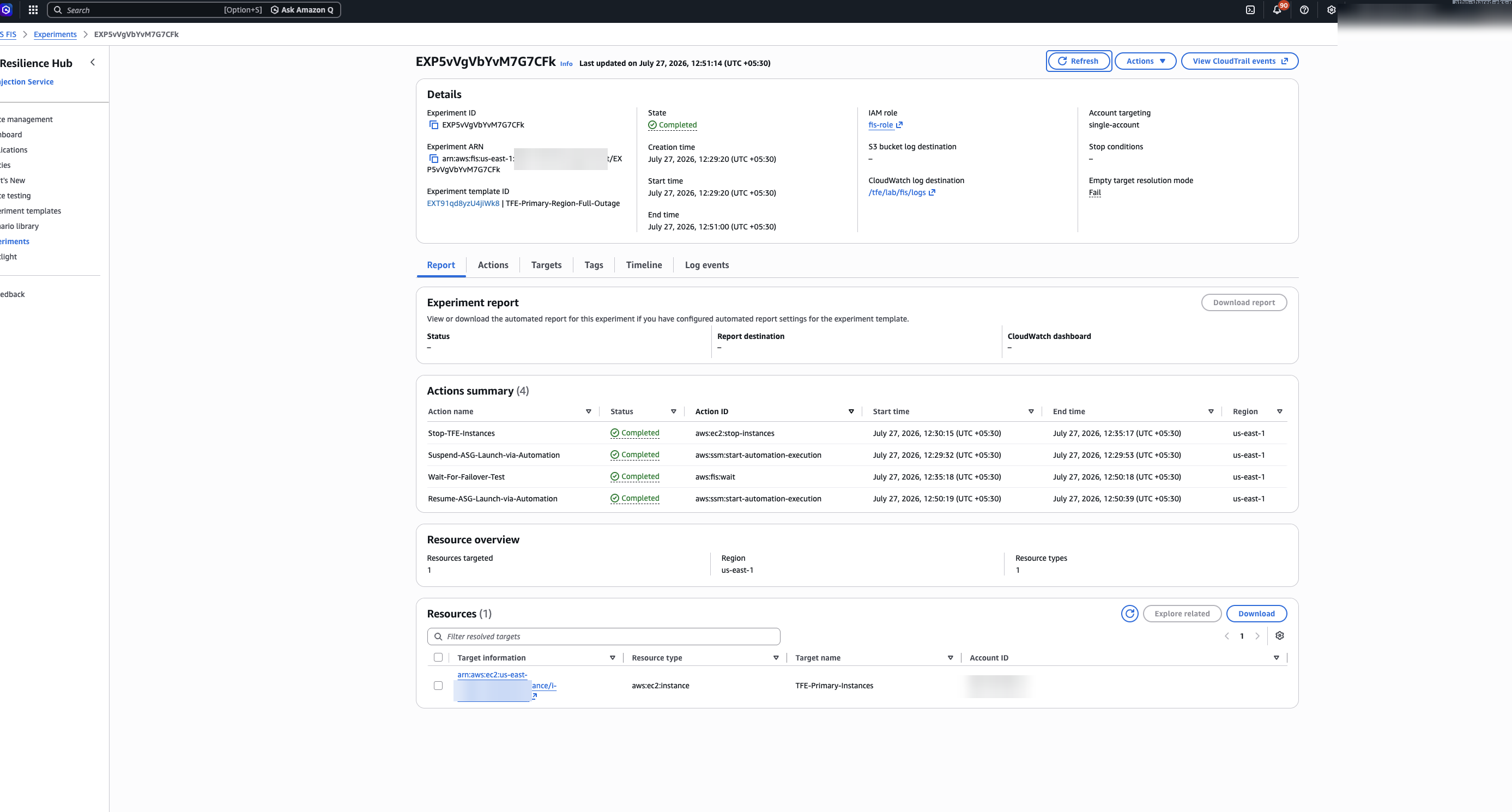Switch to the Report tab
Screen dimensions: 1512x812
pyautogui.click(x=441, y=265)
